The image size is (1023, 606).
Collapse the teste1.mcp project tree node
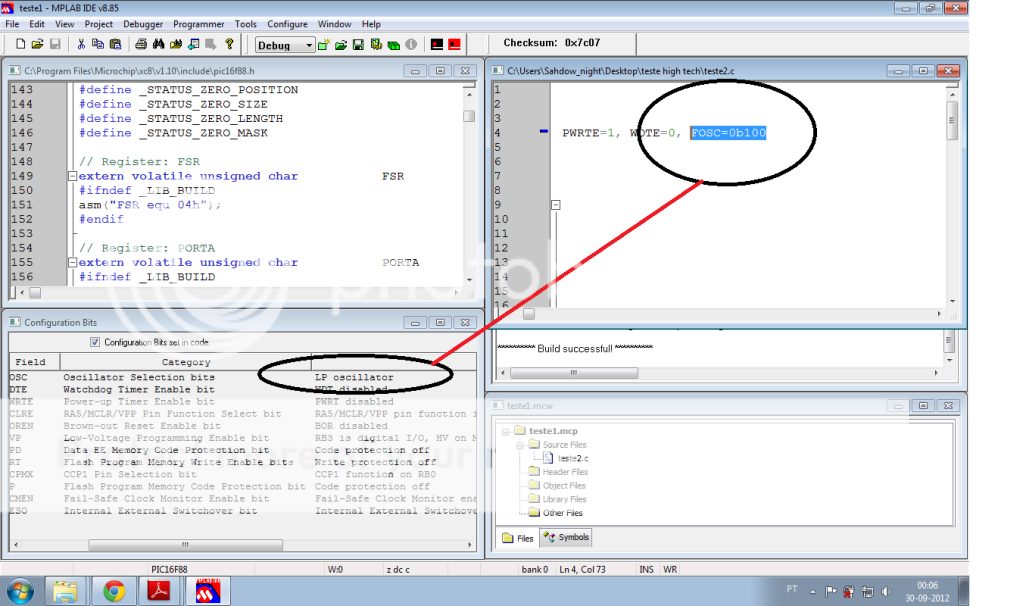[x=506, y=431]
